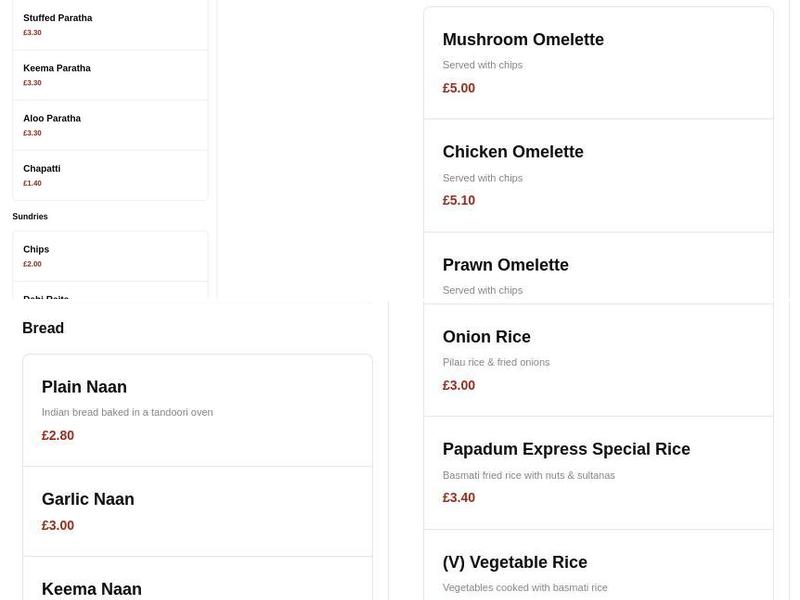Click the £5.00 Mushroom Omelette price
The height and width of the screenshot is (600, 800).
pyautogui.click(x=458, y=87)
